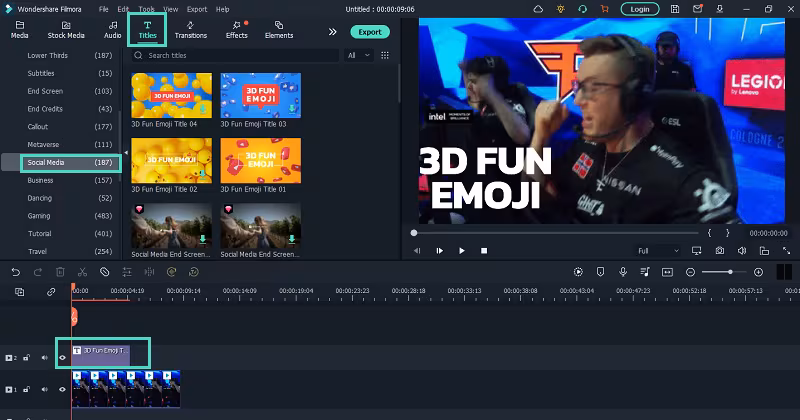Select 3D Fun Emoji Title 03 thumbnail
This screenshot has height=420, width=800.
click(261, 95)
